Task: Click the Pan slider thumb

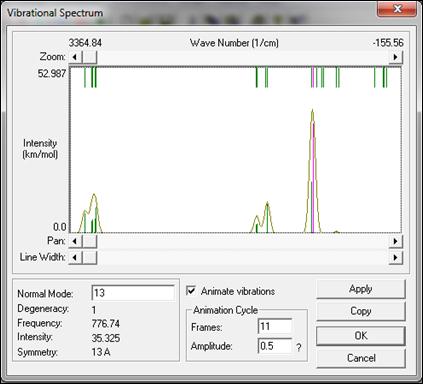Action: tap(89, 241)
